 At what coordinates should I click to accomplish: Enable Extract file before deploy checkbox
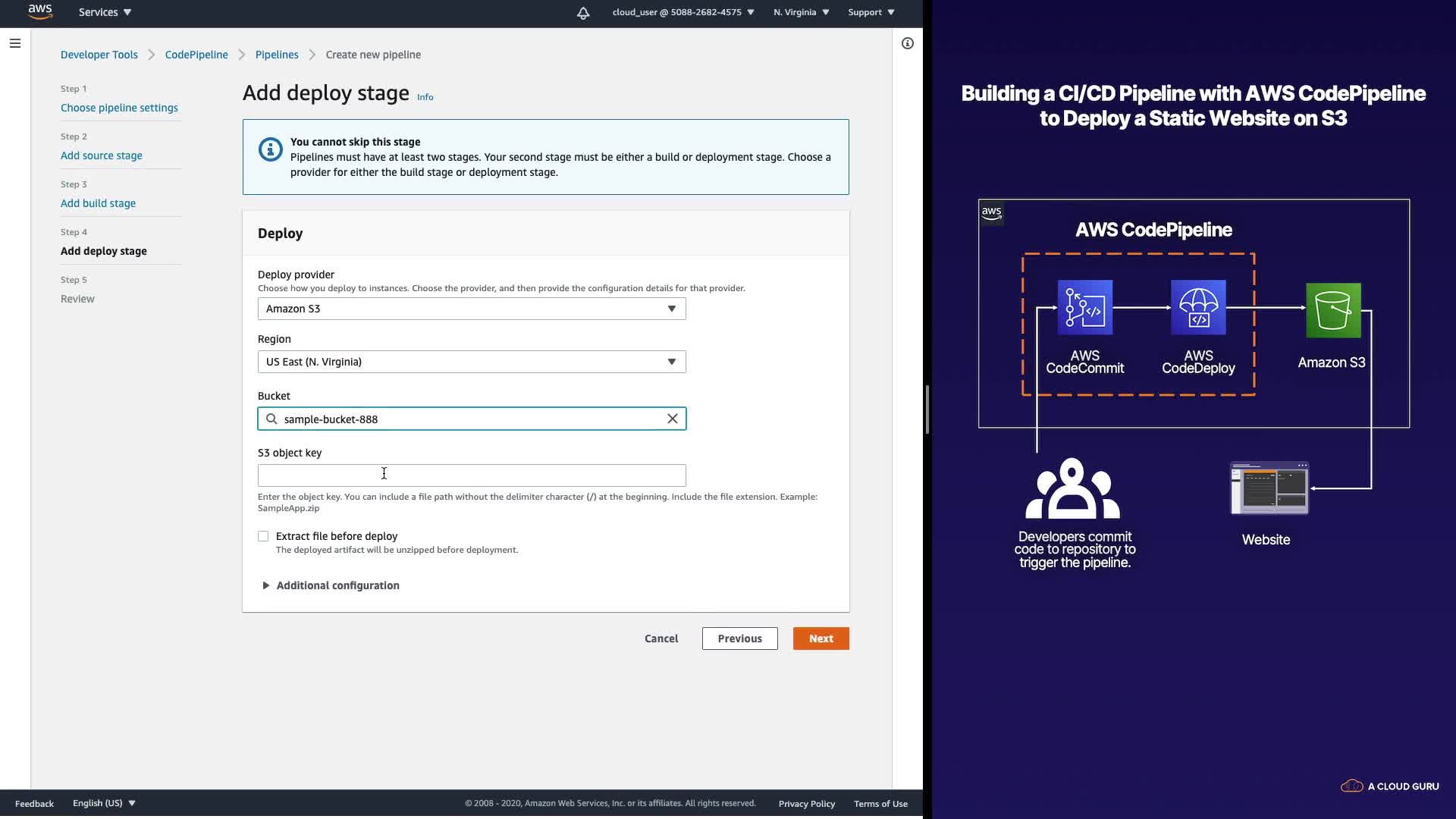click(x=263, y=536)
